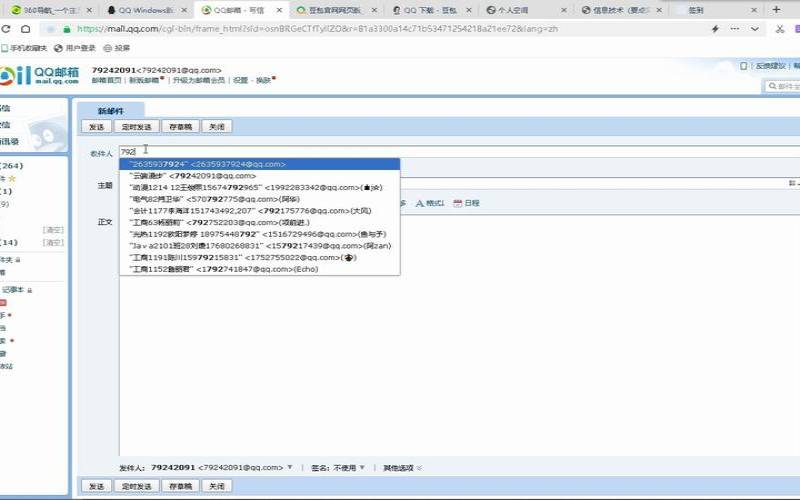Open the 格式 text formatting tool

coord(430,203)
